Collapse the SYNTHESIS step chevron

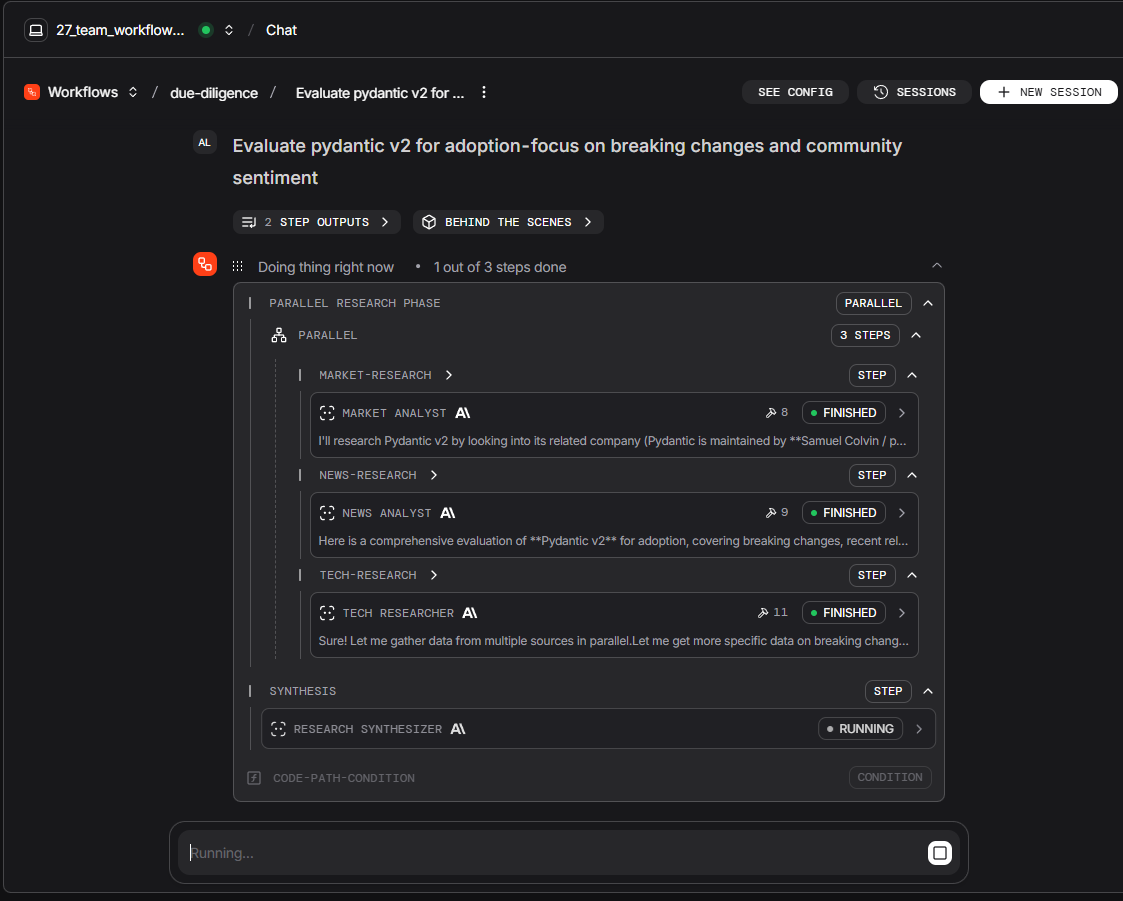[928, 691]
